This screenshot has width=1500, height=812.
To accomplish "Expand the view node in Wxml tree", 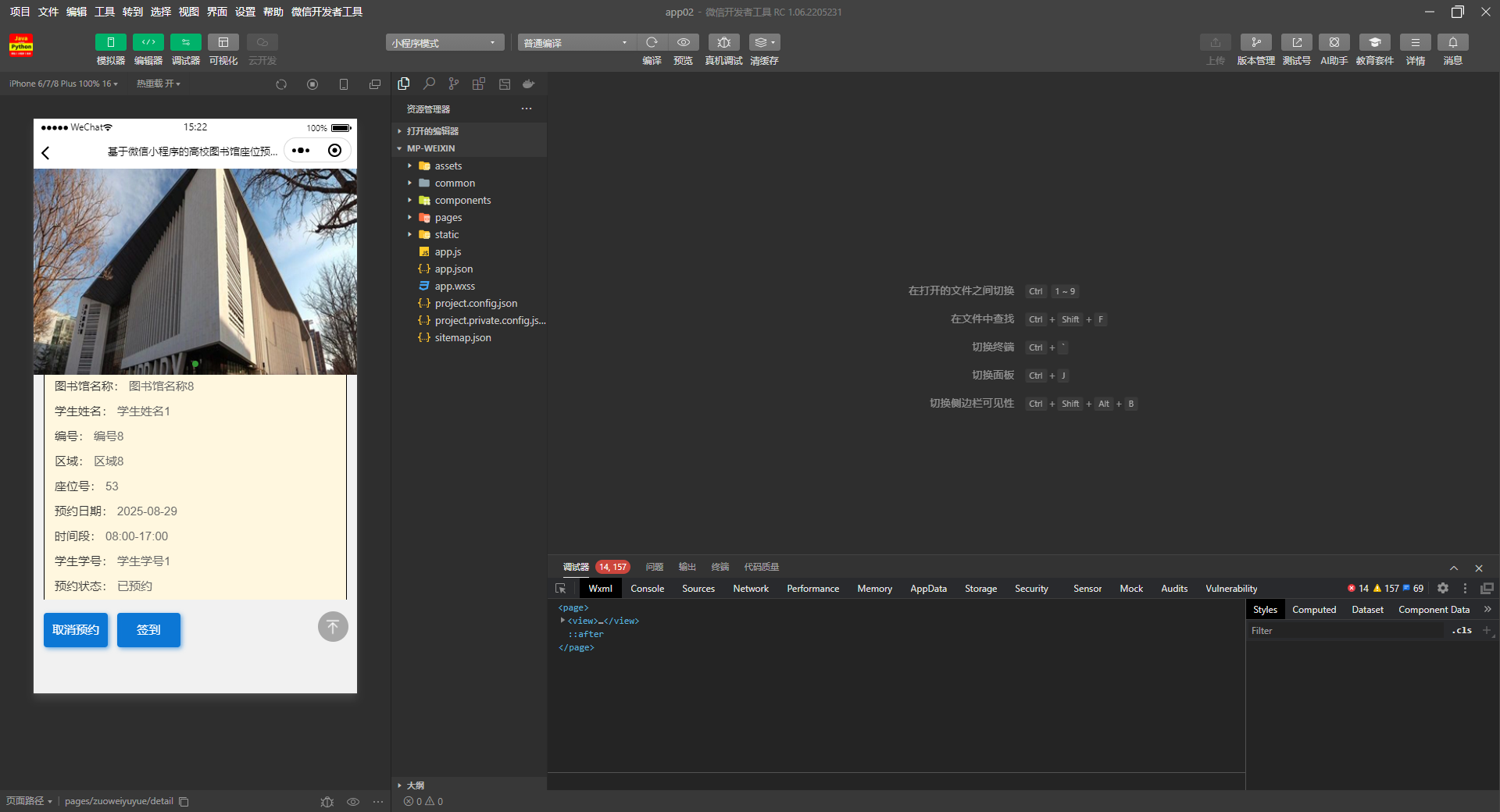I will pyautogui.click(x=562, y=621).
